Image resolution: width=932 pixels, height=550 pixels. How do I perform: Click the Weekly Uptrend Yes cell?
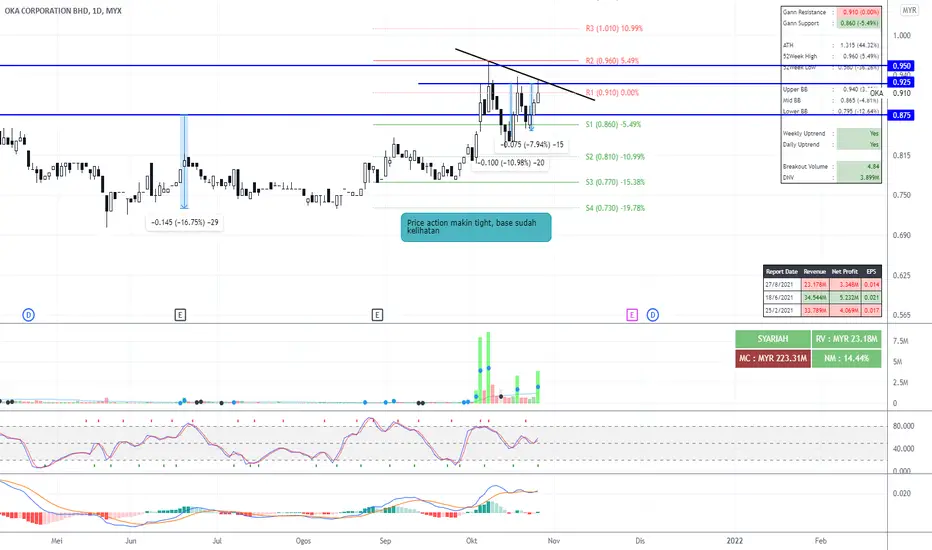coord(858,134)
